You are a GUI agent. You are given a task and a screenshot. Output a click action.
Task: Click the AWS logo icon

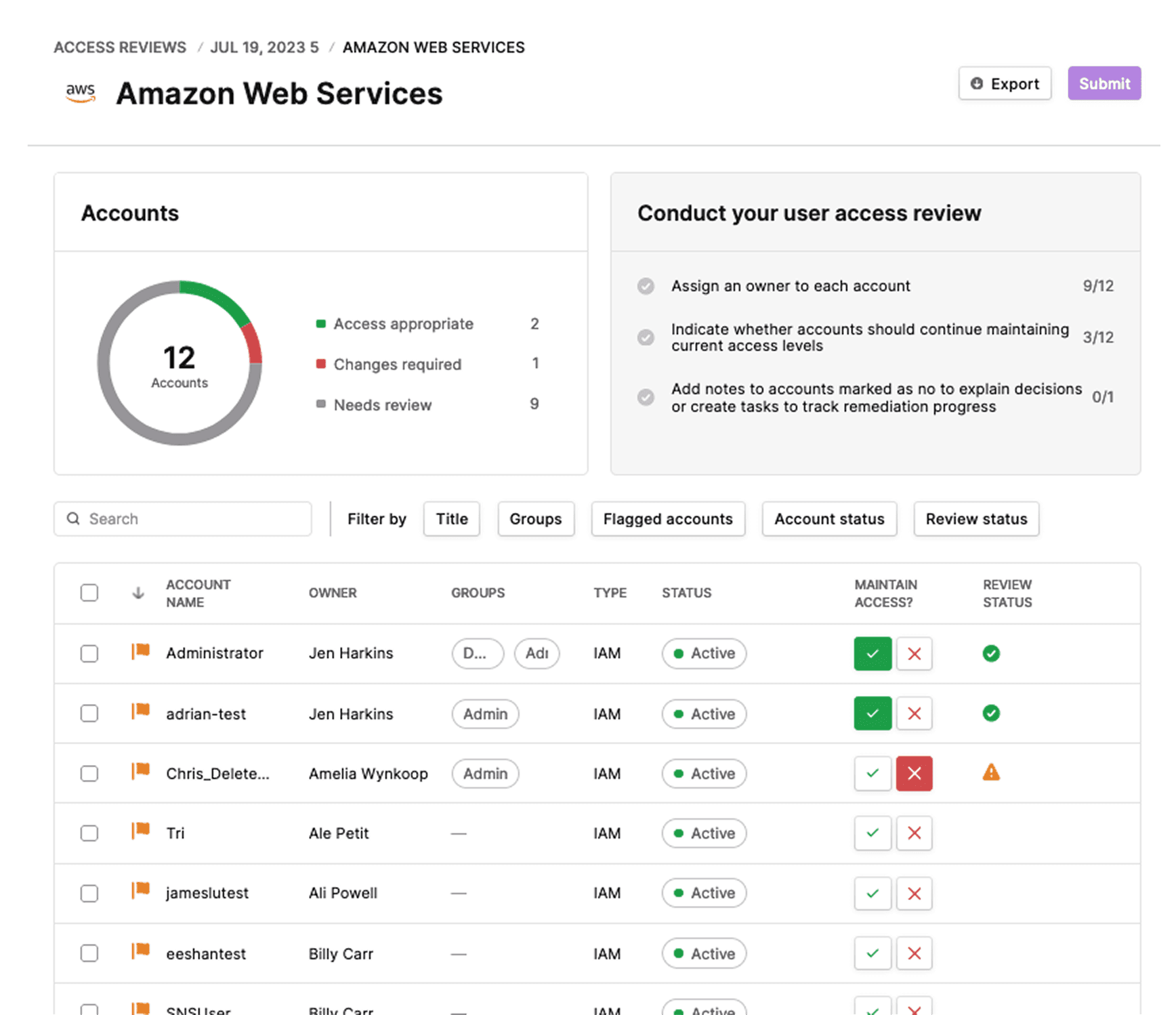(x=81, y=93)
